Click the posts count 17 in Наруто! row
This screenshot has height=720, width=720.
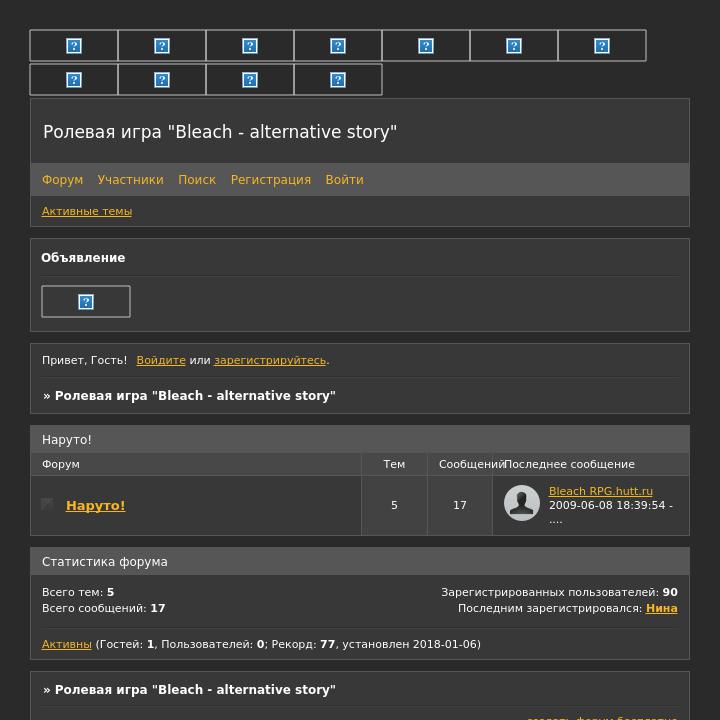[460, 505]
